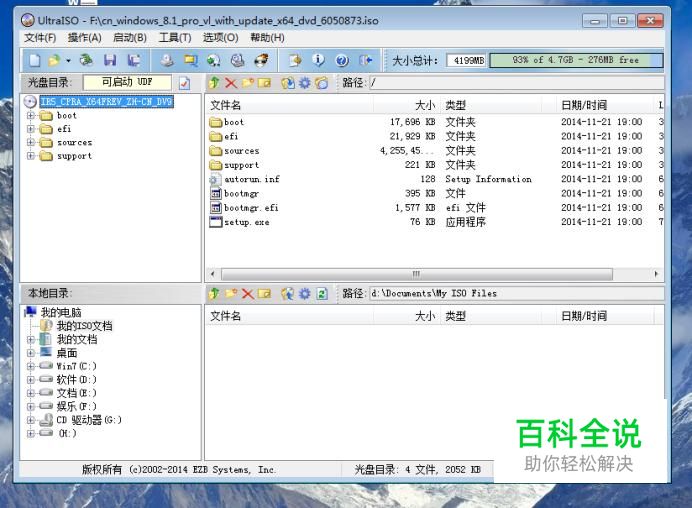Sort image files by 大小 column header

(x=406, y=105)
